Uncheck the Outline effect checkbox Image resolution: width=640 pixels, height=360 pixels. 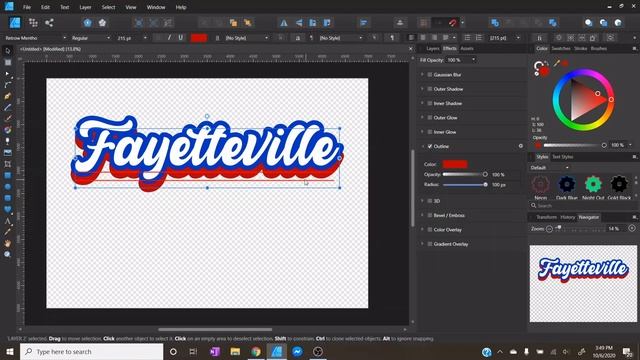429,146
